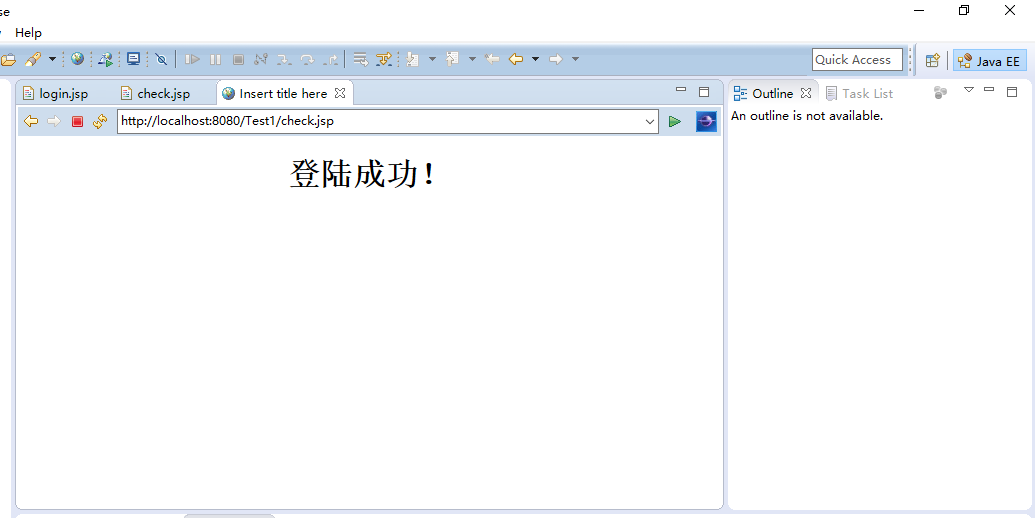Screen dimensions: 1035x518
Task: Click Last Edit Location toolbar icon
Action: coord(492,59)
